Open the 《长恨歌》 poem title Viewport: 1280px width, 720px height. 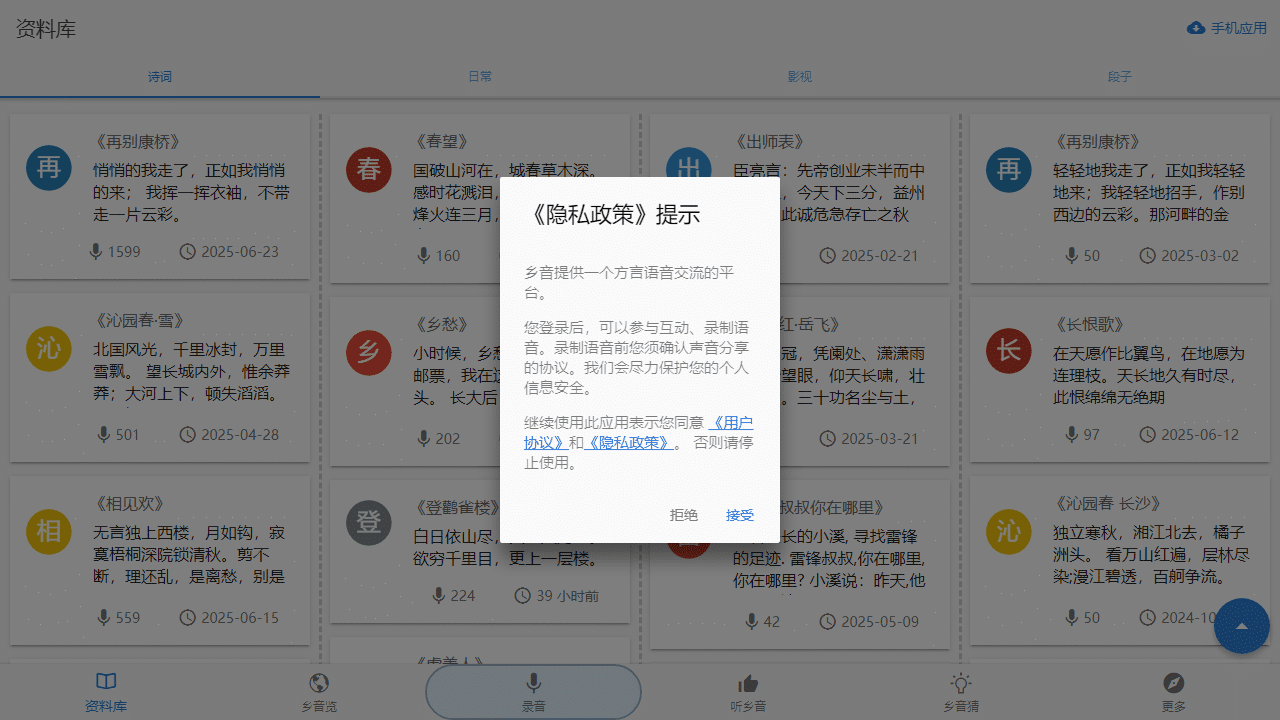[1089, 324]
